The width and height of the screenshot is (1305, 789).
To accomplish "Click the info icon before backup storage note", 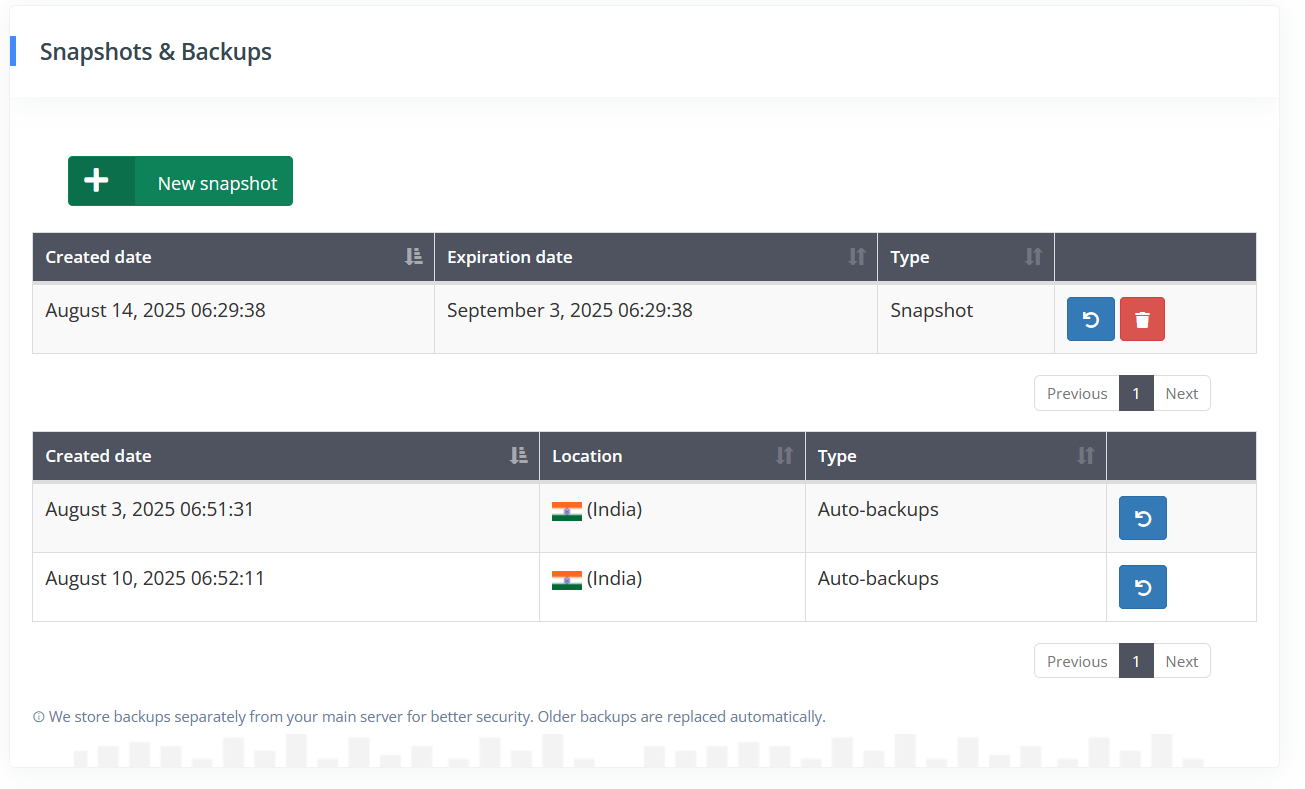I will point(39,717).
